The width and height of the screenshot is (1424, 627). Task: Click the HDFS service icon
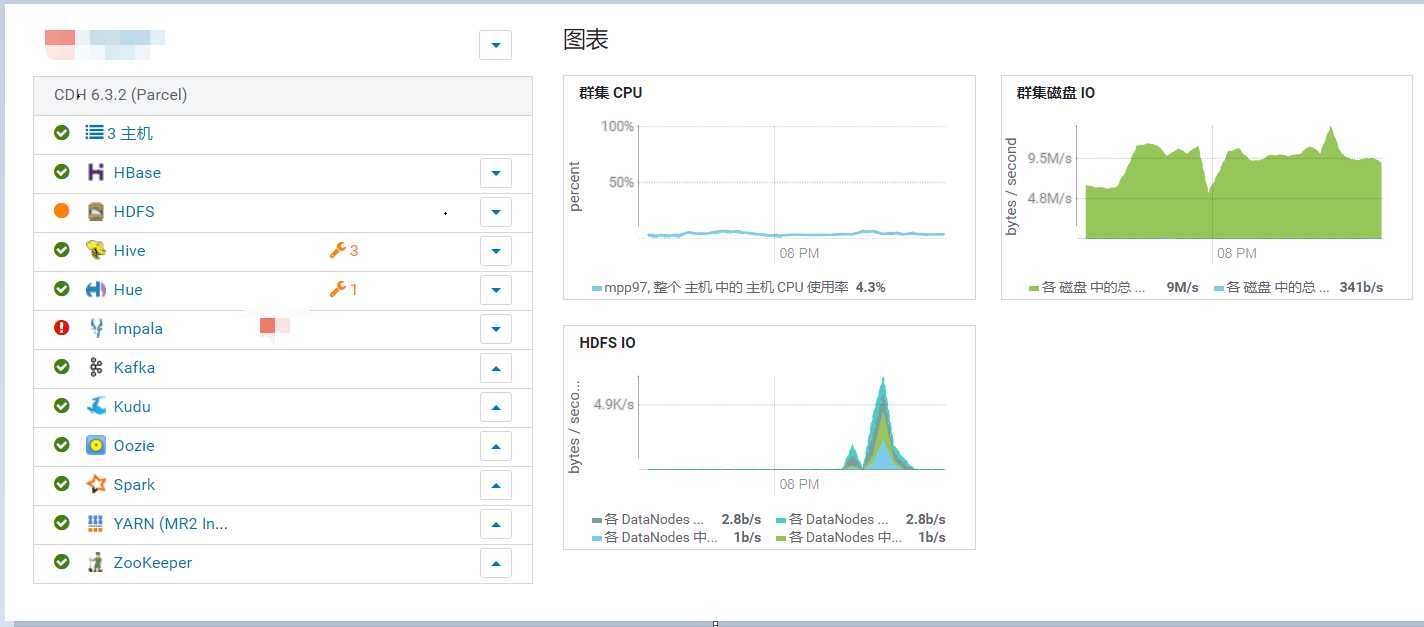point(96,211)
